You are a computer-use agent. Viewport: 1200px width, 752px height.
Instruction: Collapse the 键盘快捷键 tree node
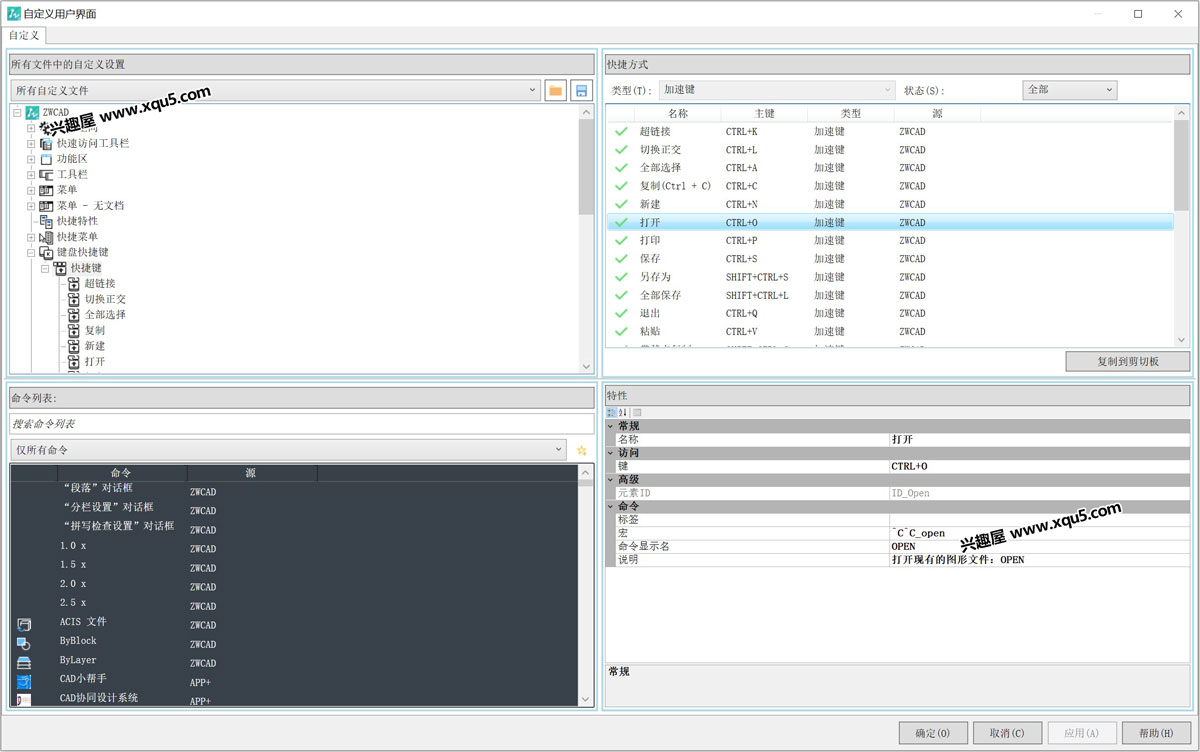coord(31,252)
